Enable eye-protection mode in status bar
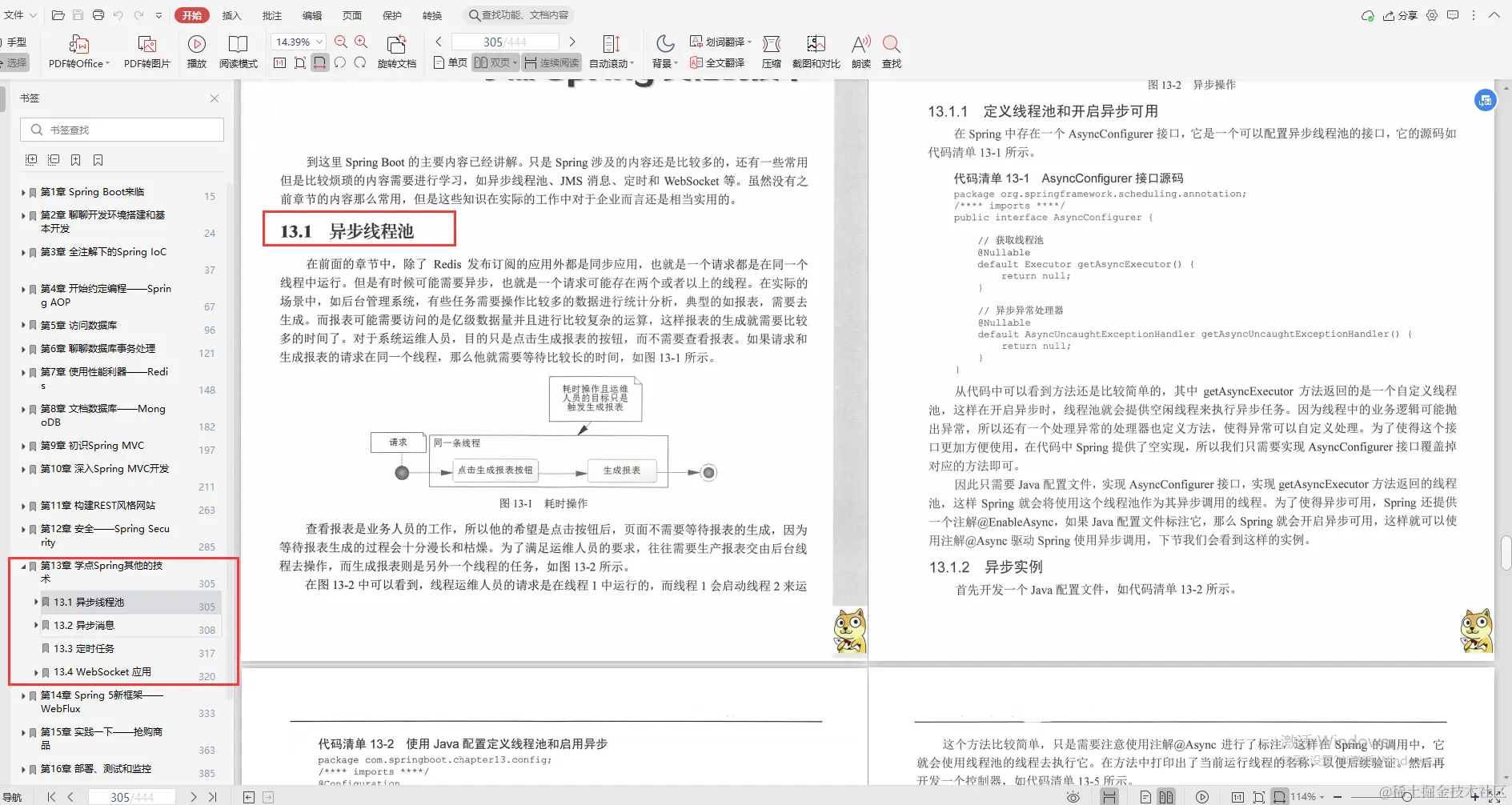Screen dimensions: 1512x805 [x=1073, y=796]
